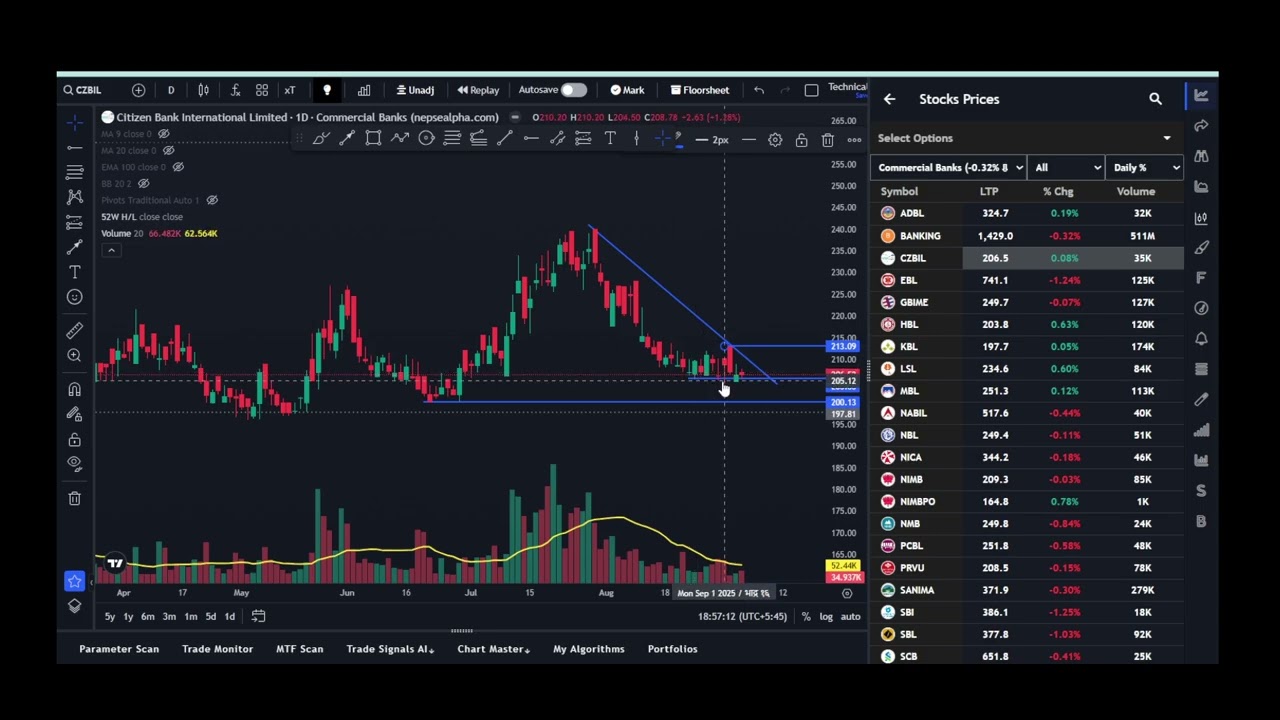Select the zoom in tool
Screen dimensions: 1280x720
(x=75, y=355)
